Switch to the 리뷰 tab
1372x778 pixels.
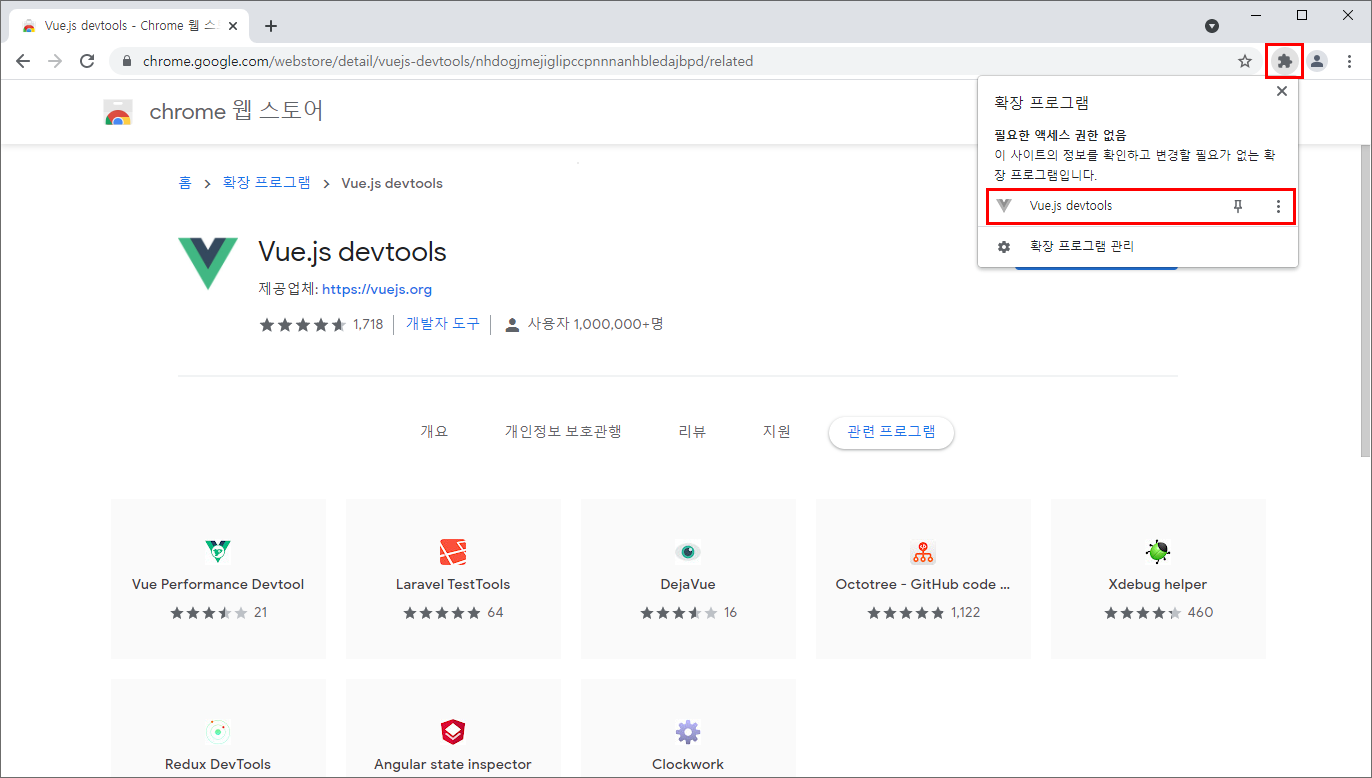(x=692, y=432)
